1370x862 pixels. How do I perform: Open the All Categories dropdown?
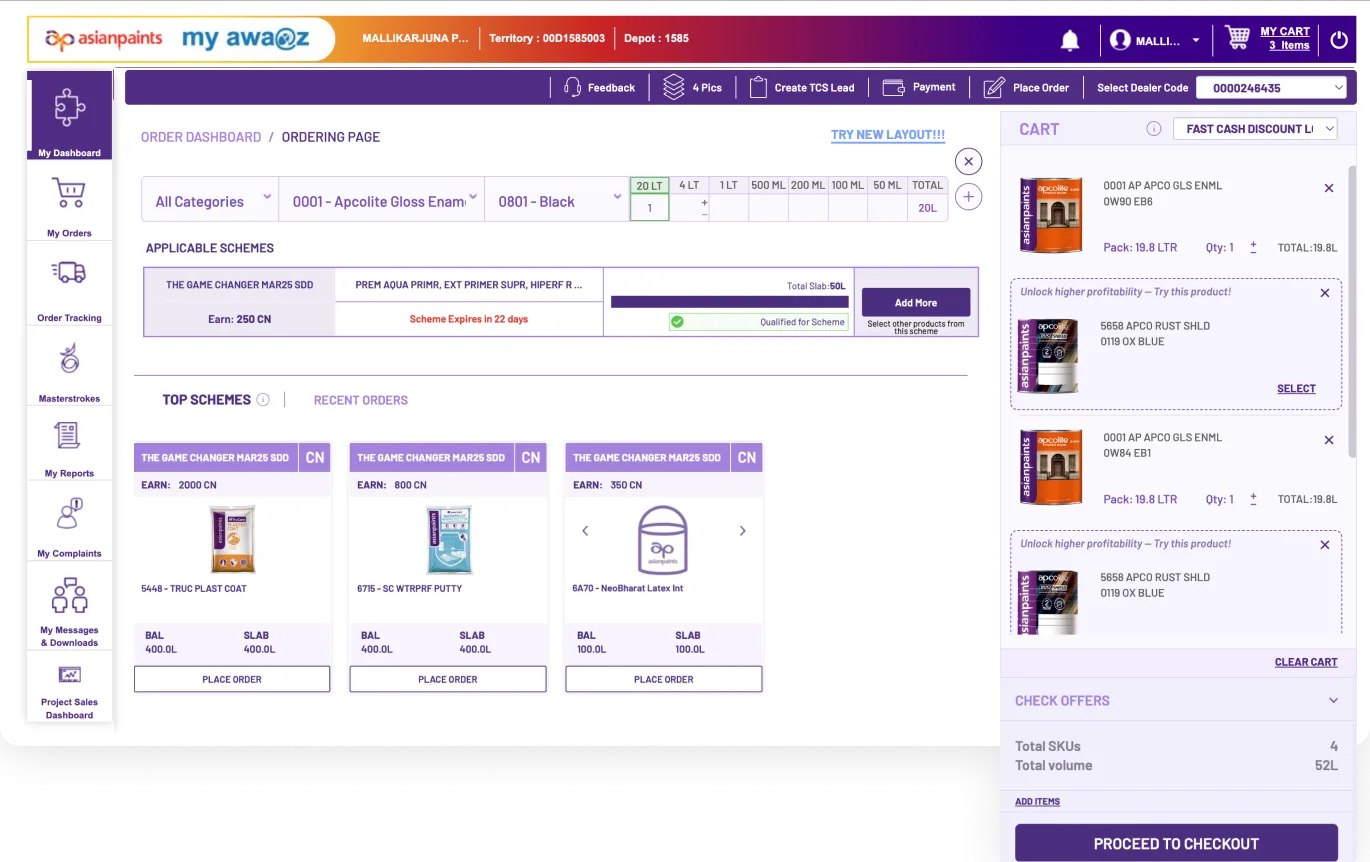pos(210,200)
